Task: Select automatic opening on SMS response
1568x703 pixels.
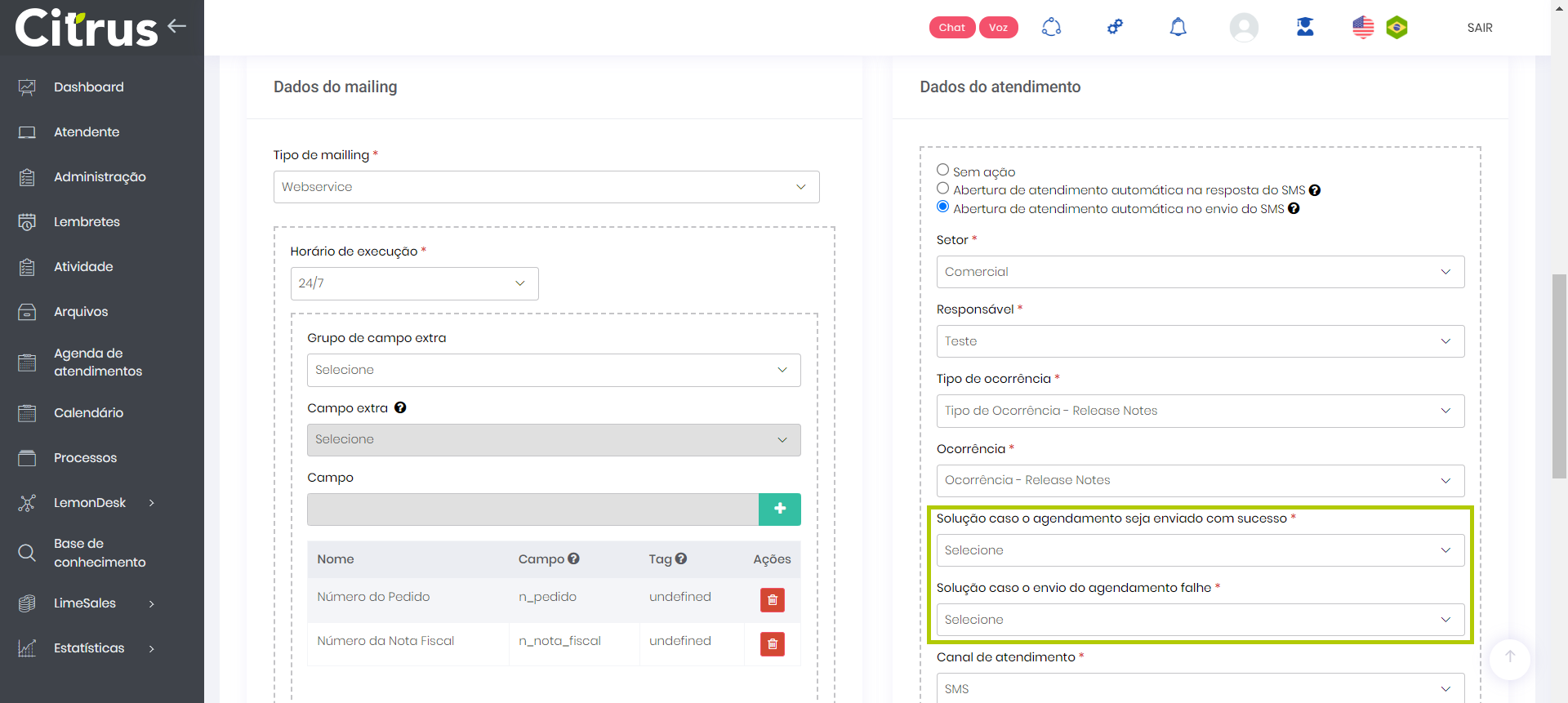Action: coord(942,189)
